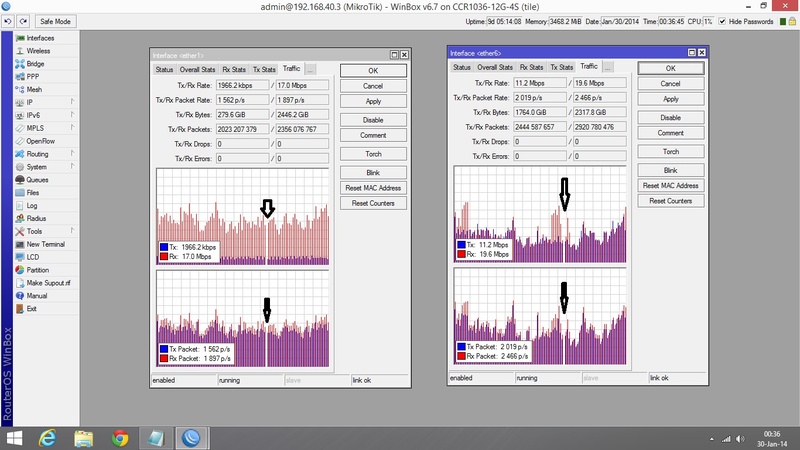This screenshot has width=800, height=450.
Task: Click Comment in the ether1 window
Action: pyautogui.click(x=373, y=135)
